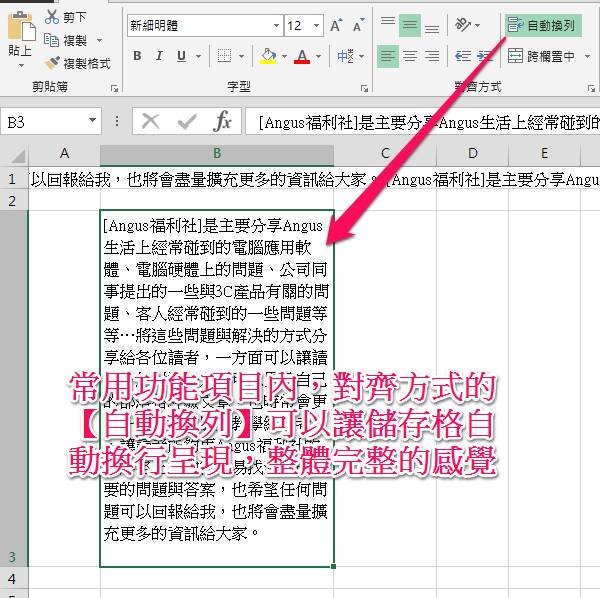Click Cut (剪下) scissors button
600x598 pixels.
[x=65, y=17]
